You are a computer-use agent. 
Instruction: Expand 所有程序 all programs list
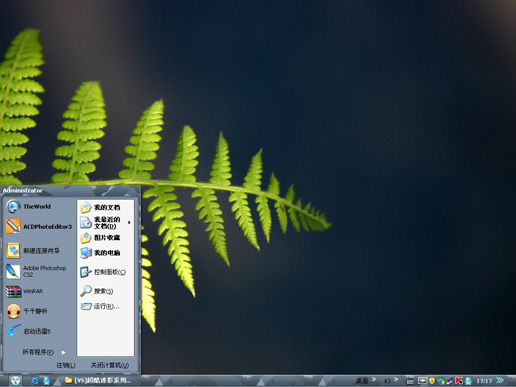tap(43, 352)
